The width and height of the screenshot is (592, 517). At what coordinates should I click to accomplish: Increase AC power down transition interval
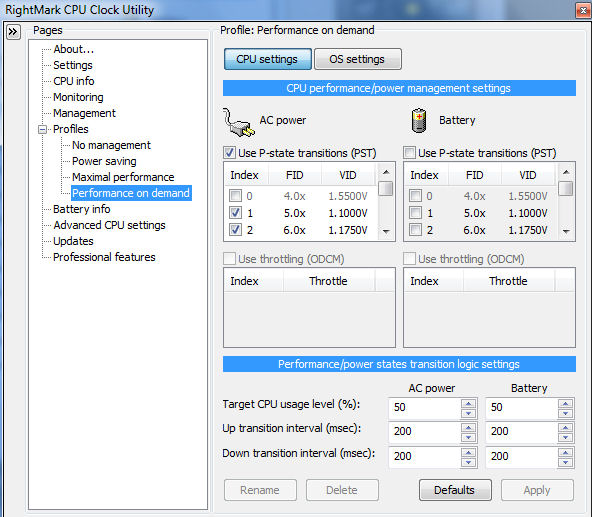469,452
